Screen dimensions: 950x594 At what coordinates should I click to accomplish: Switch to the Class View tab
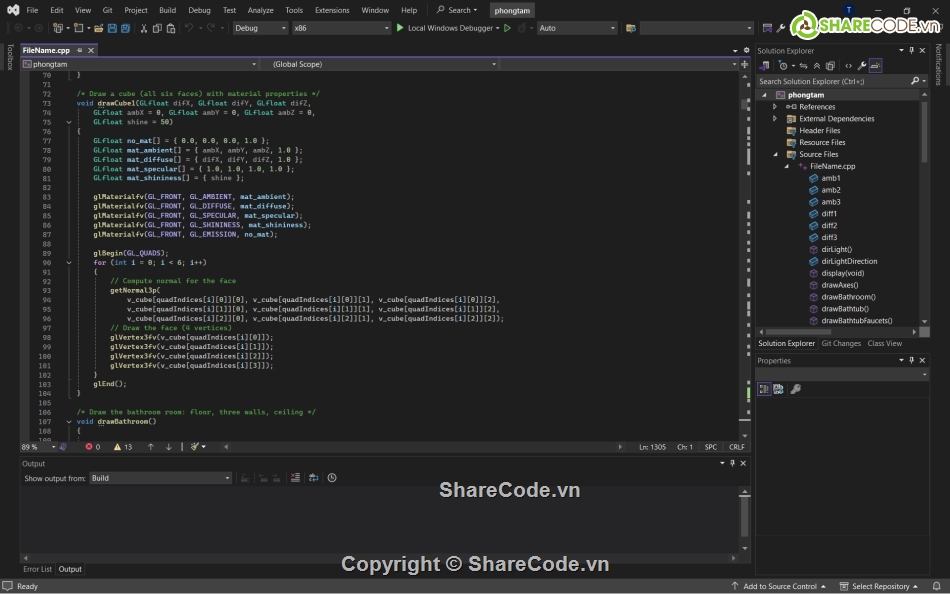pyautogui.click(x=885, y=343)
